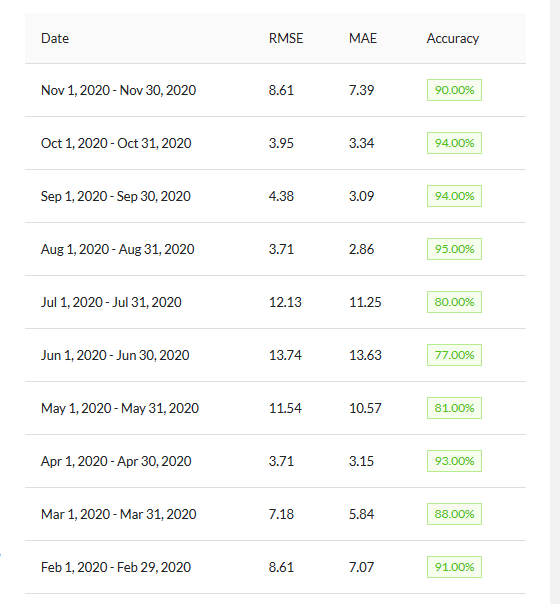Click the 77.00% accuracy tag
The width and height of the screenshot is (560, 604).
pos(454,355)
